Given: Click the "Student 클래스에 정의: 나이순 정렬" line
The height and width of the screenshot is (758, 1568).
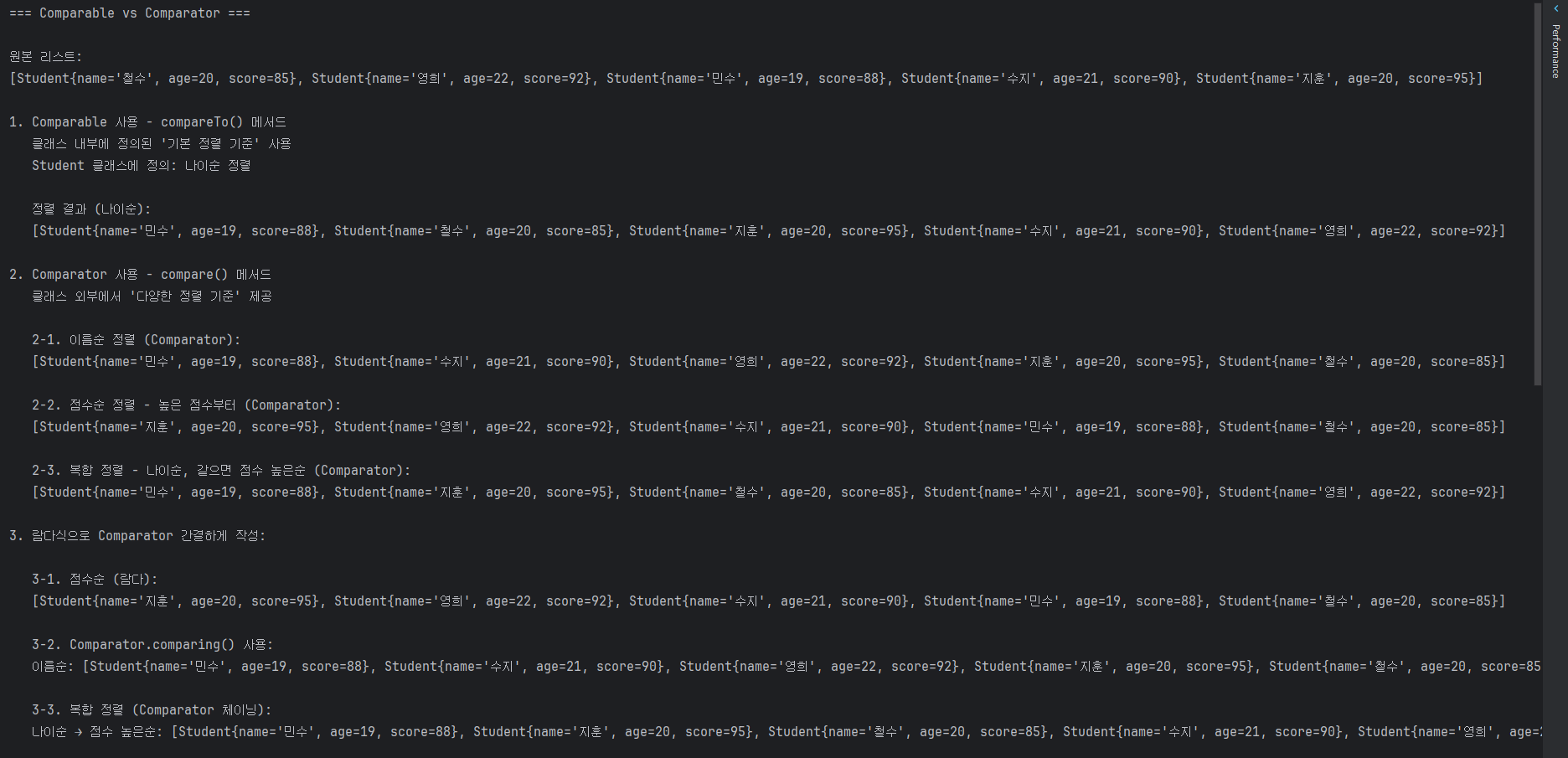Looking at the screenshot, I should [141, 166].
